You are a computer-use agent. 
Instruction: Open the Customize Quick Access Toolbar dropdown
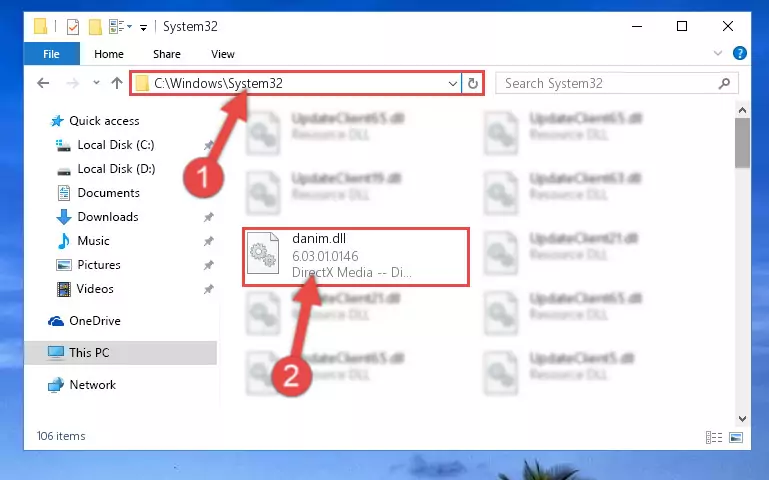click(x=143, y=27)
